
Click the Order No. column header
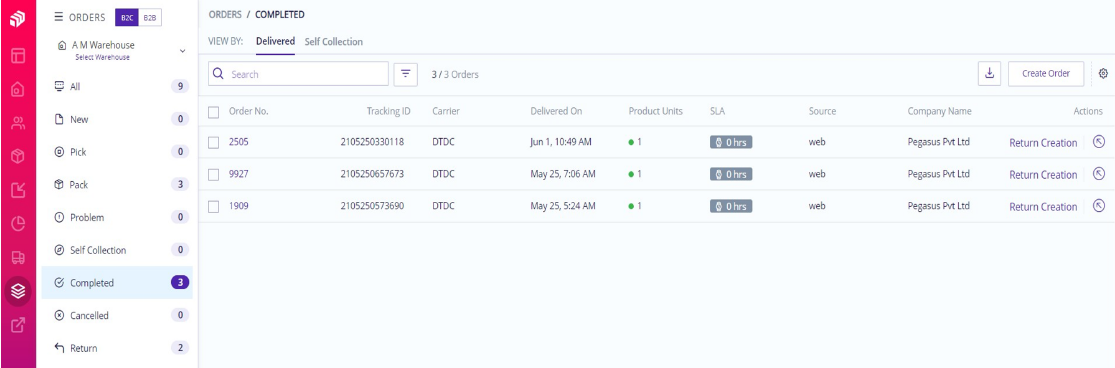click(x=249, y=112)
